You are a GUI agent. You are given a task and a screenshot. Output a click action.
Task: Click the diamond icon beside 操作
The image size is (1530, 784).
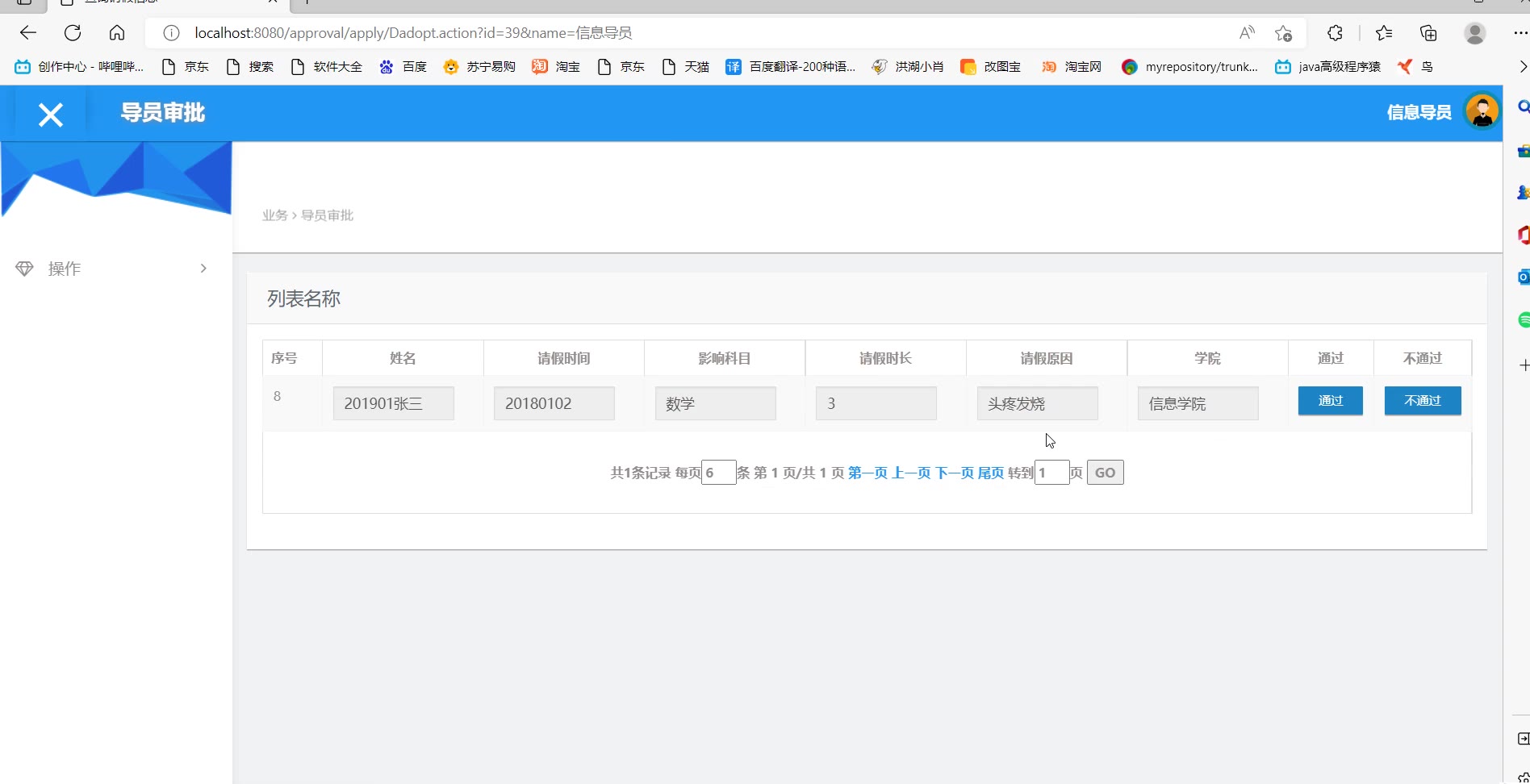pyautogui.click(x=25, y=269)
